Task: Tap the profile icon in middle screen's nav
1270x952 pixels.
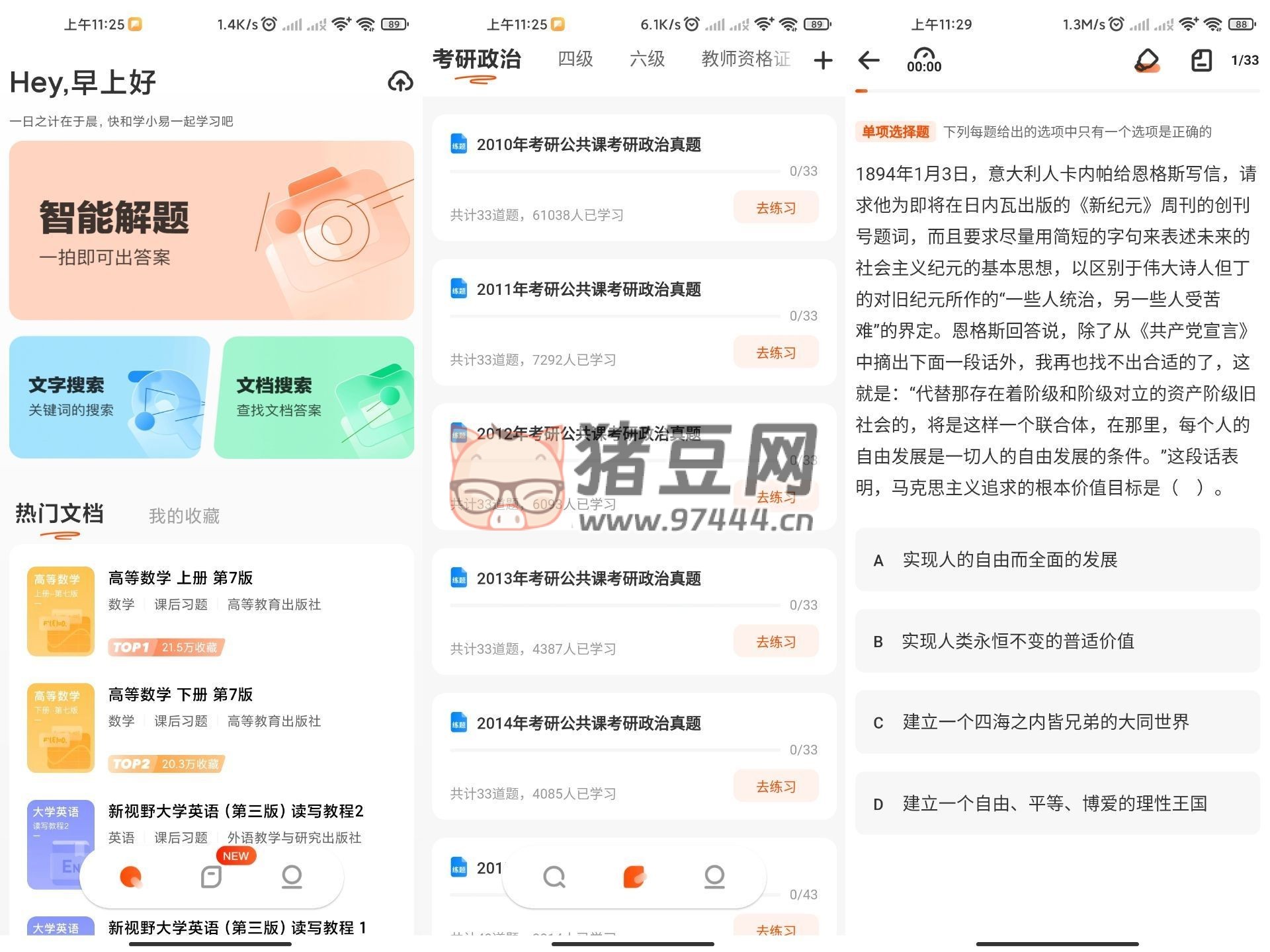Action: [x=714, y=877]
